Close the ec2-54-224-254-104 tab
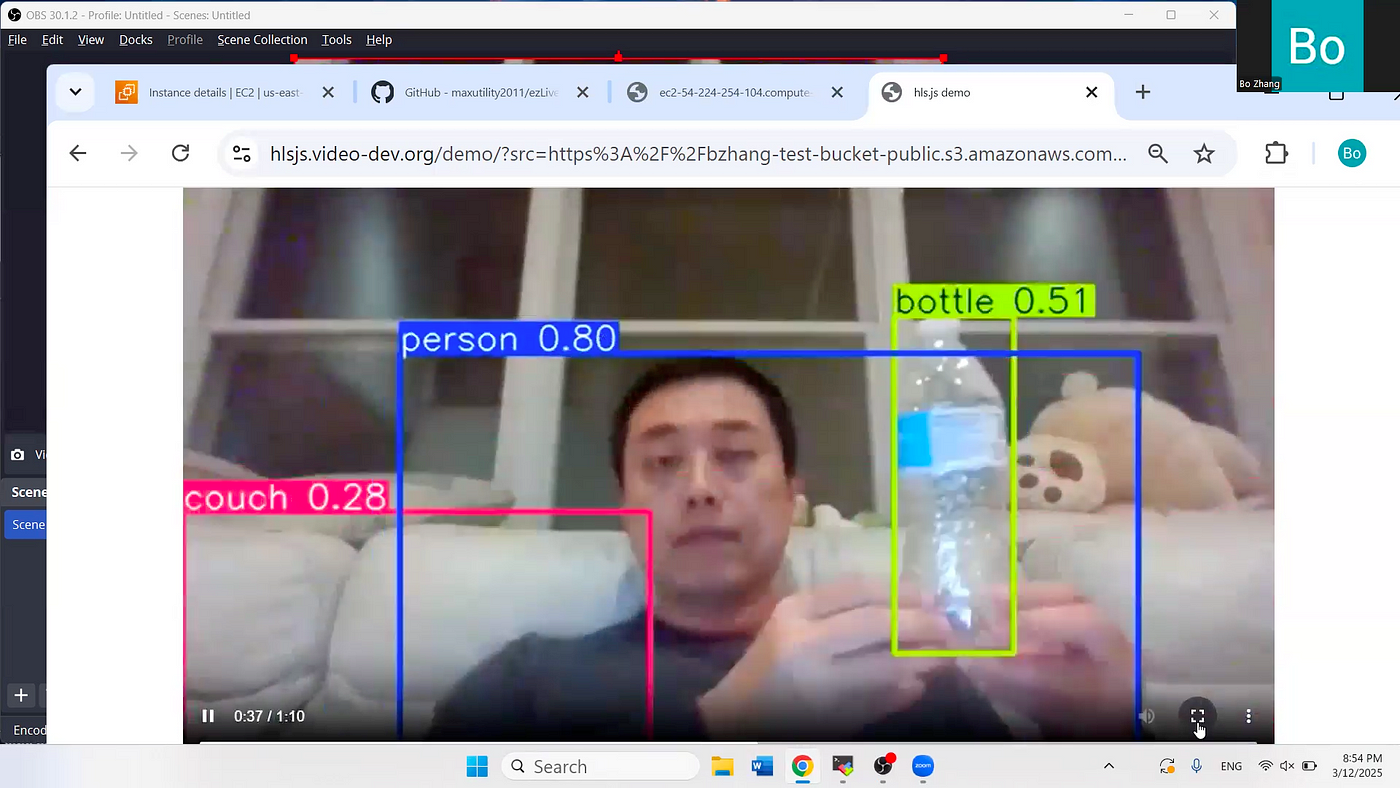1400x788 pixels. tap(837, 92)
